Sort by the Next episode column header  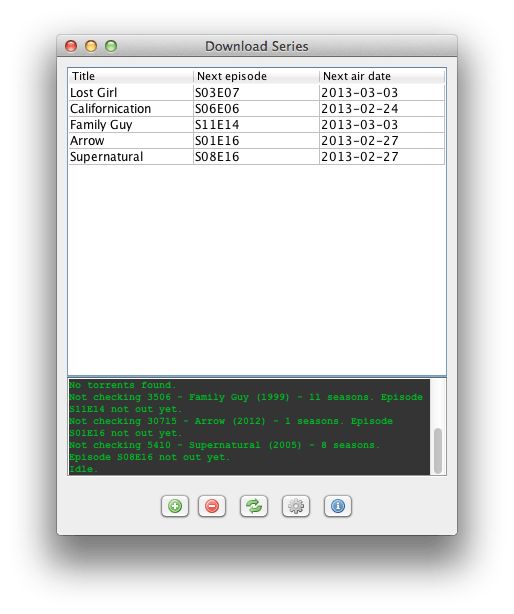tap(256, 76)
